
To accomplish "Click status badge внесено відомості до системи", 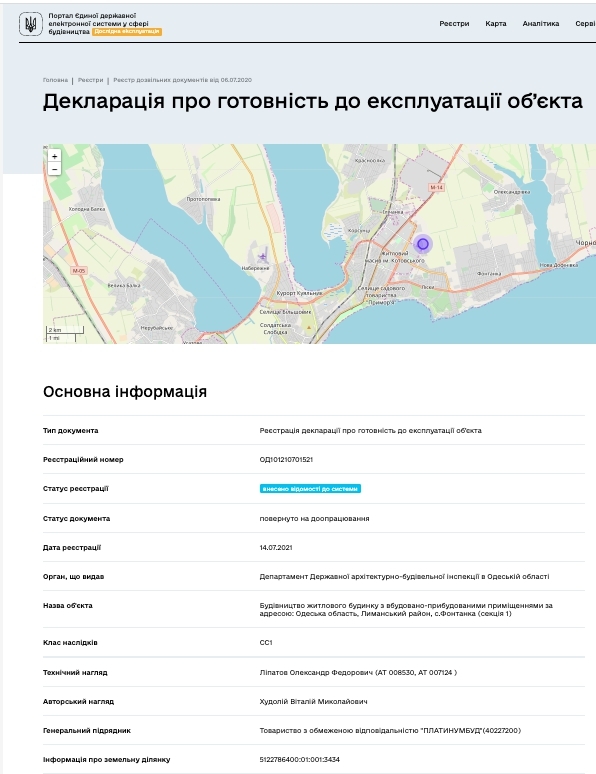I will tap(310, 489).
